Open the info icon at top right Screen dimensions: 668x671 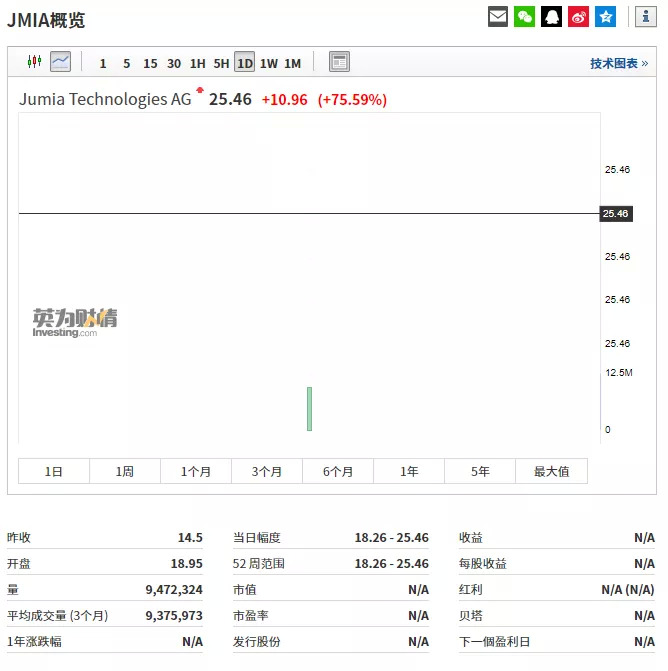646,17
